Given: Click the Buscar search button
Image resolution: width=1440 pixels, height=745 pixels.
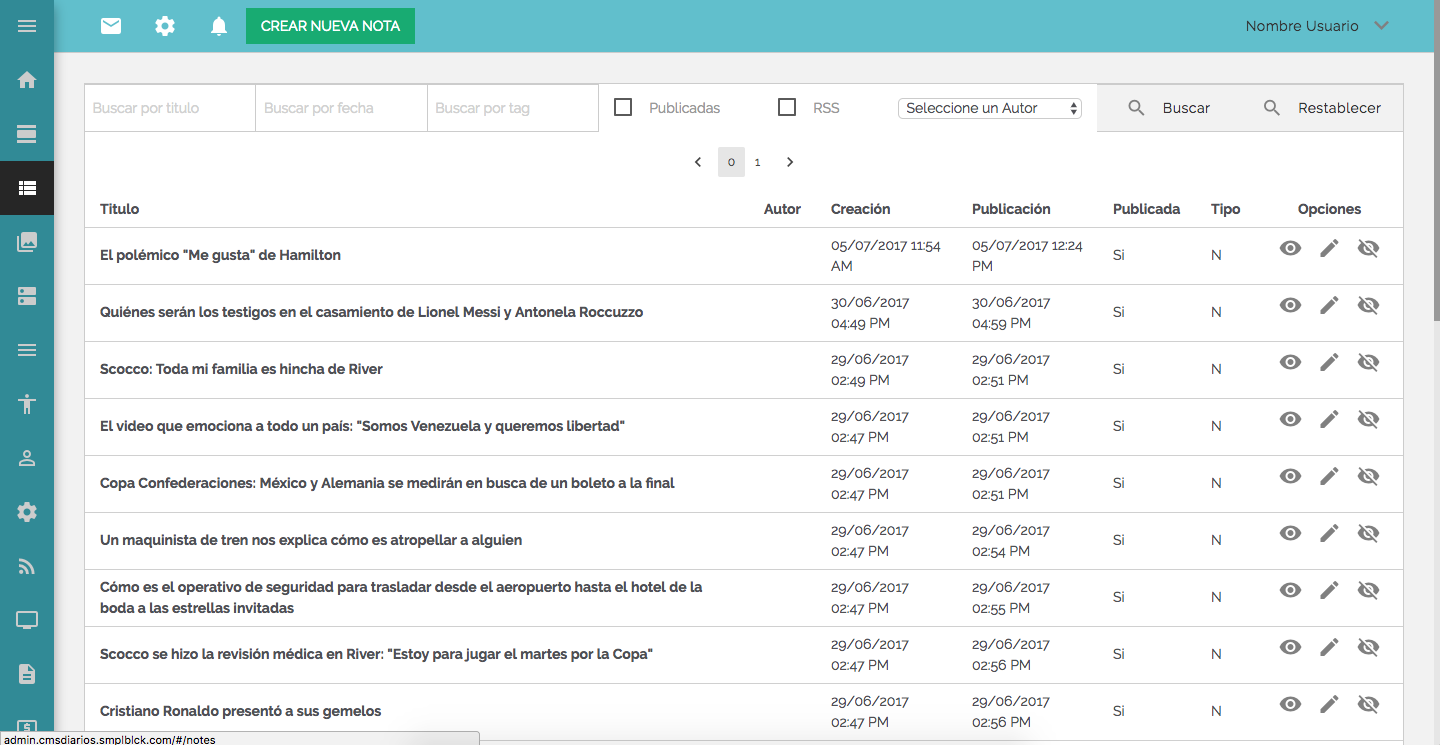Looking at the screenshot, I should [x=1168, y=108].
